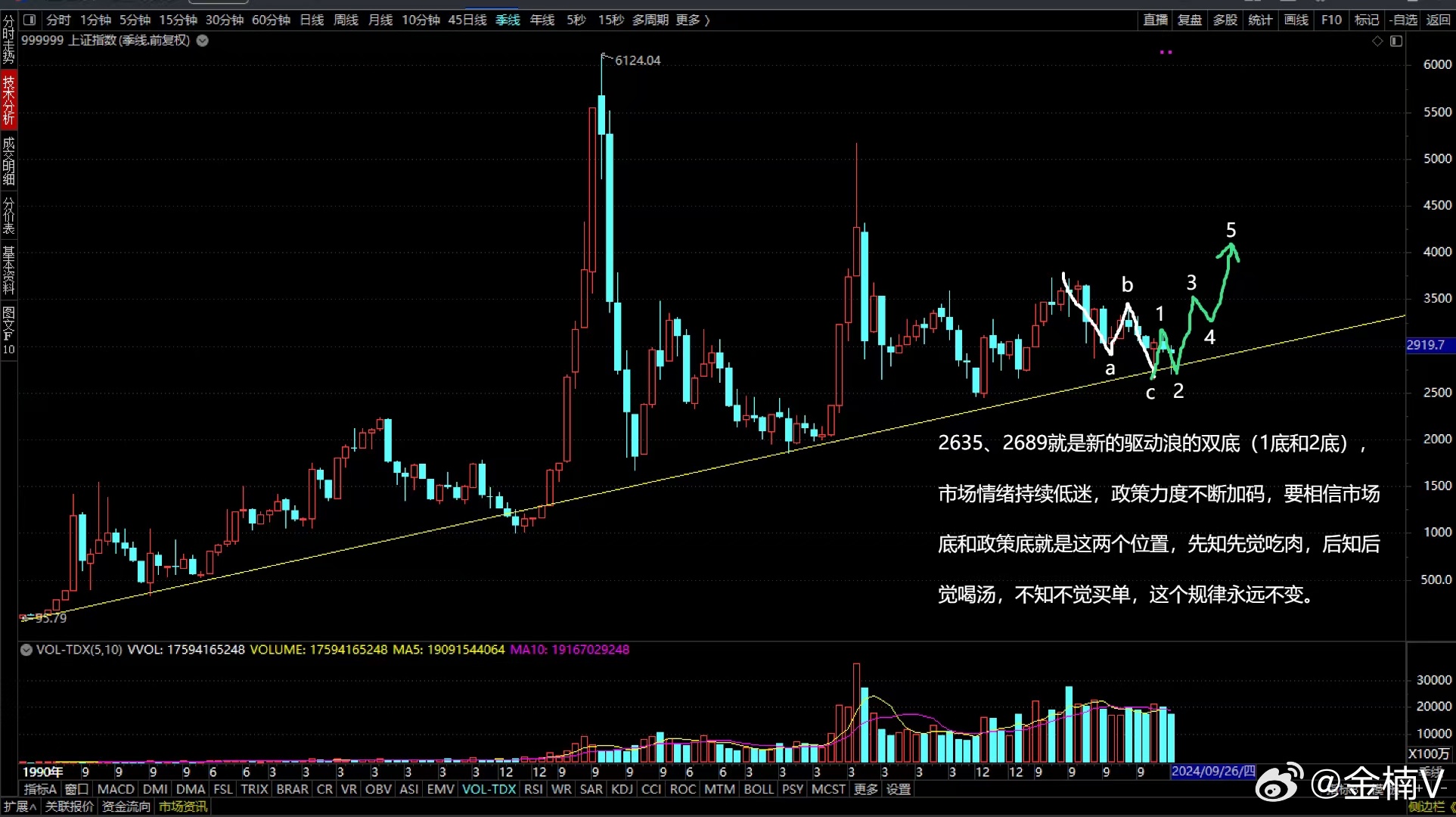This screenshot has height=817, width=1456.
Task: Switch to 15分钟 period
Action: click(178, 20)
